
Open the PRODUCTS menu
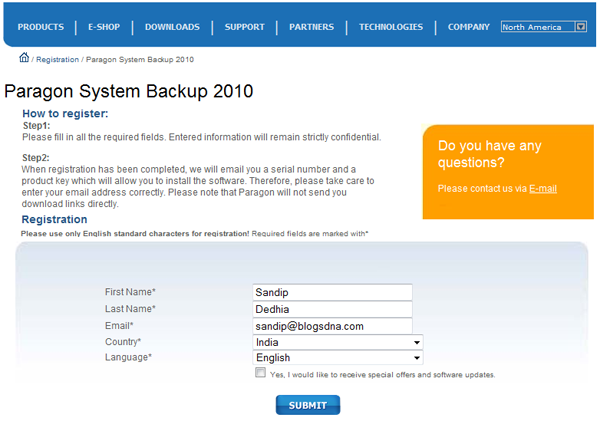pos(41,27)
